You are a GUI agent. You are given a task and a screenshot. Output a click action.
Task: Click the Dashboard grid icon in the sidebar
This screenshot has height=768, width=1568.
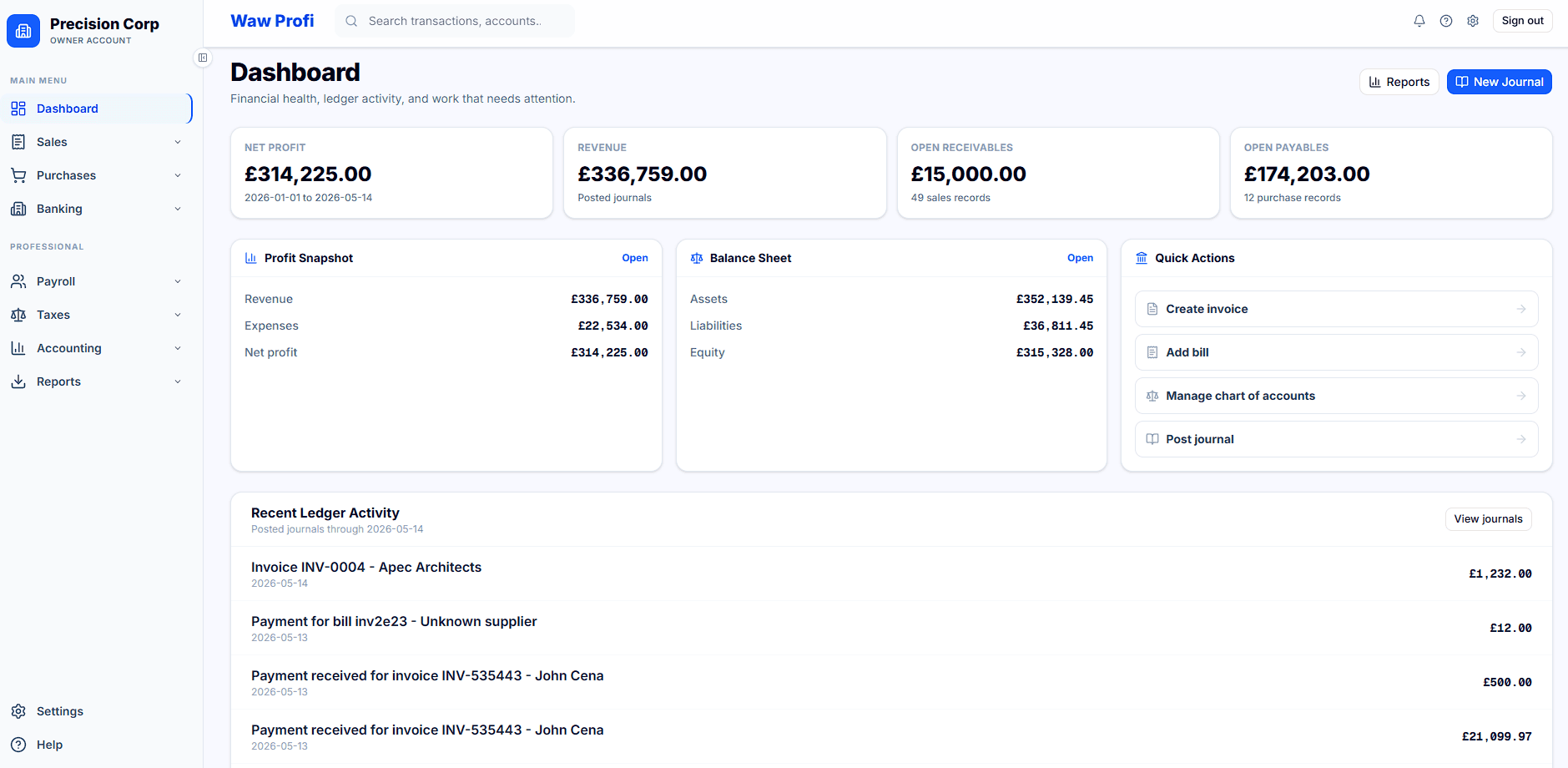[18, 109]
